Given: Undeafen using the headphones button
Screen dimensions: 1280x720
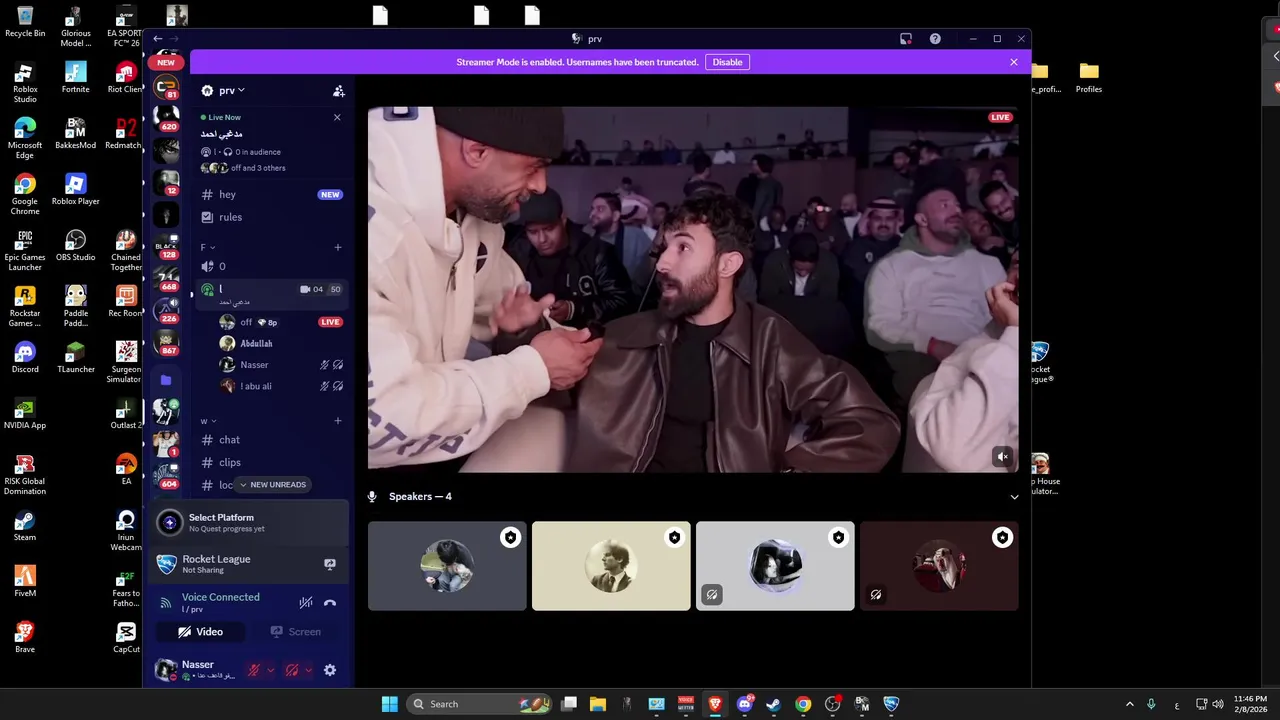Looking at the screenshot, I should click(x=292, y=670).
